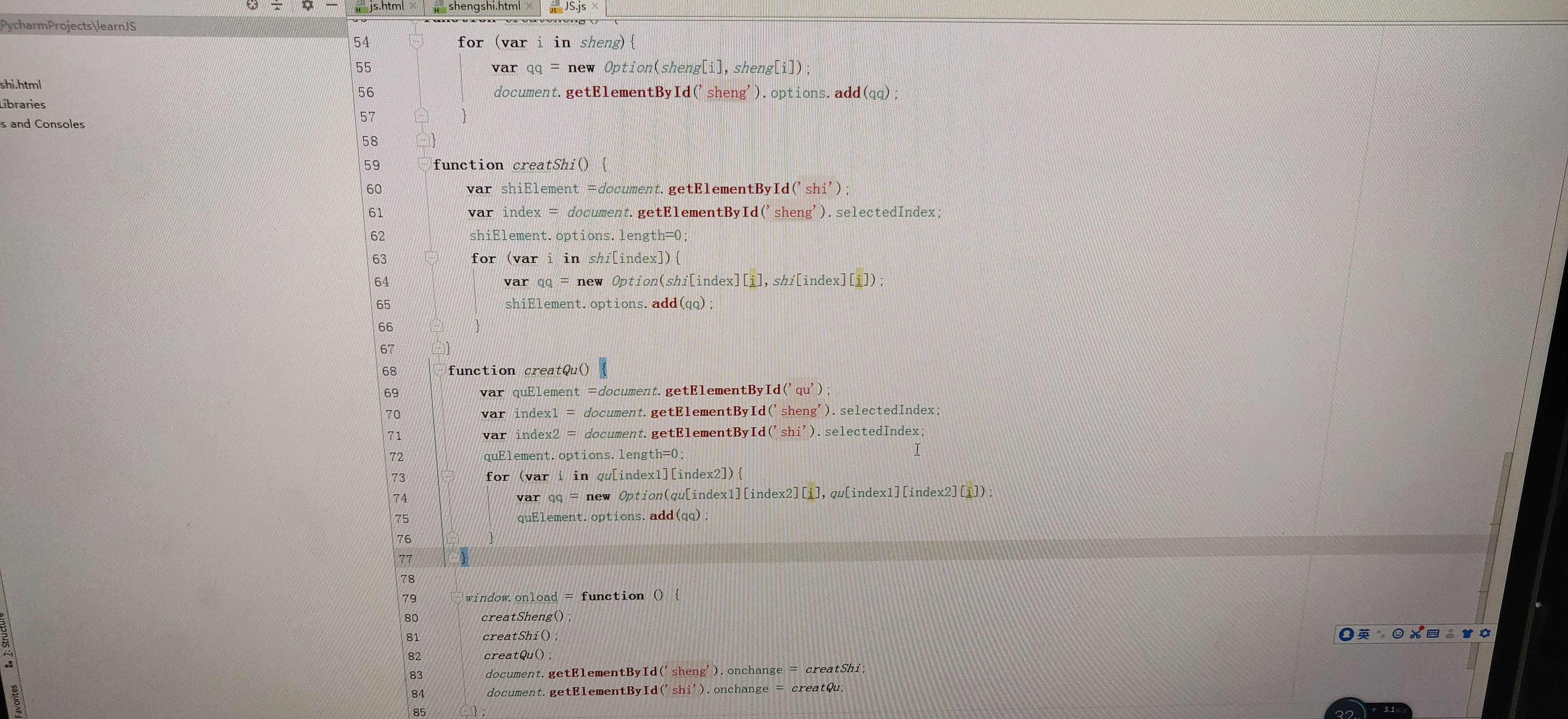Close the JS.js editor tab
The image size is (1568, 719).
click(595, 6)
